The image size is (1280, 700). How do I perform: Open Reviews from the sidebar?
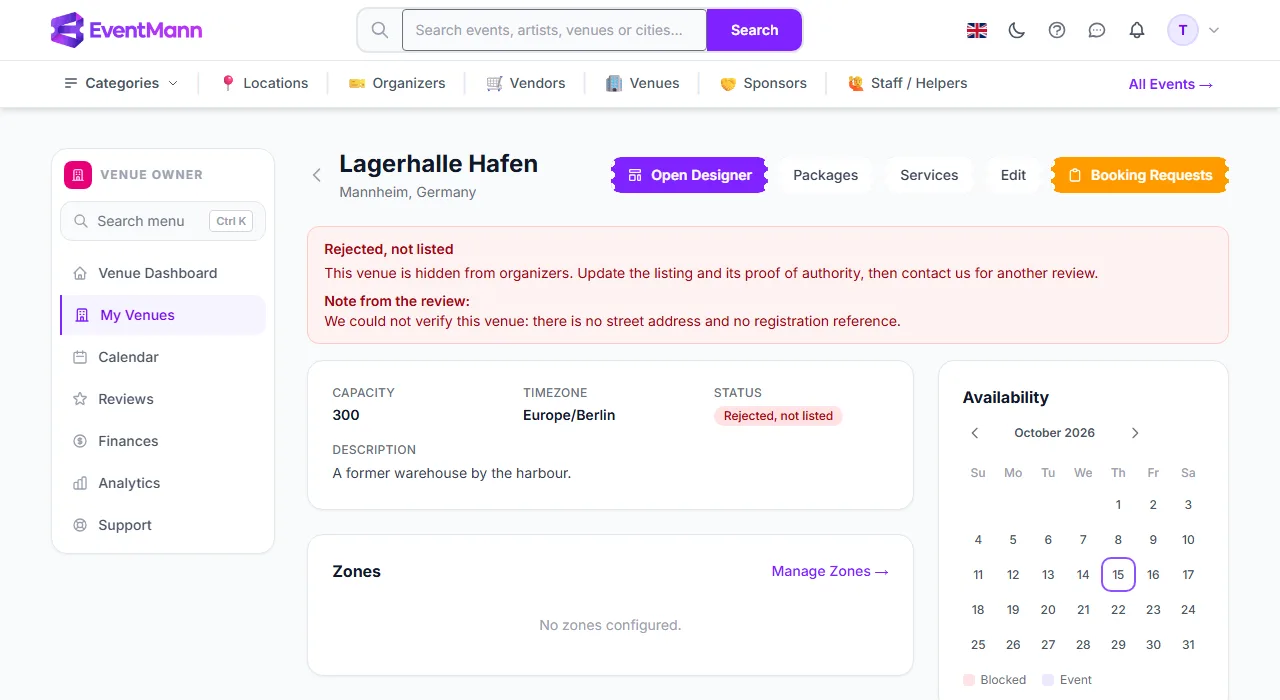click(163, 399)
